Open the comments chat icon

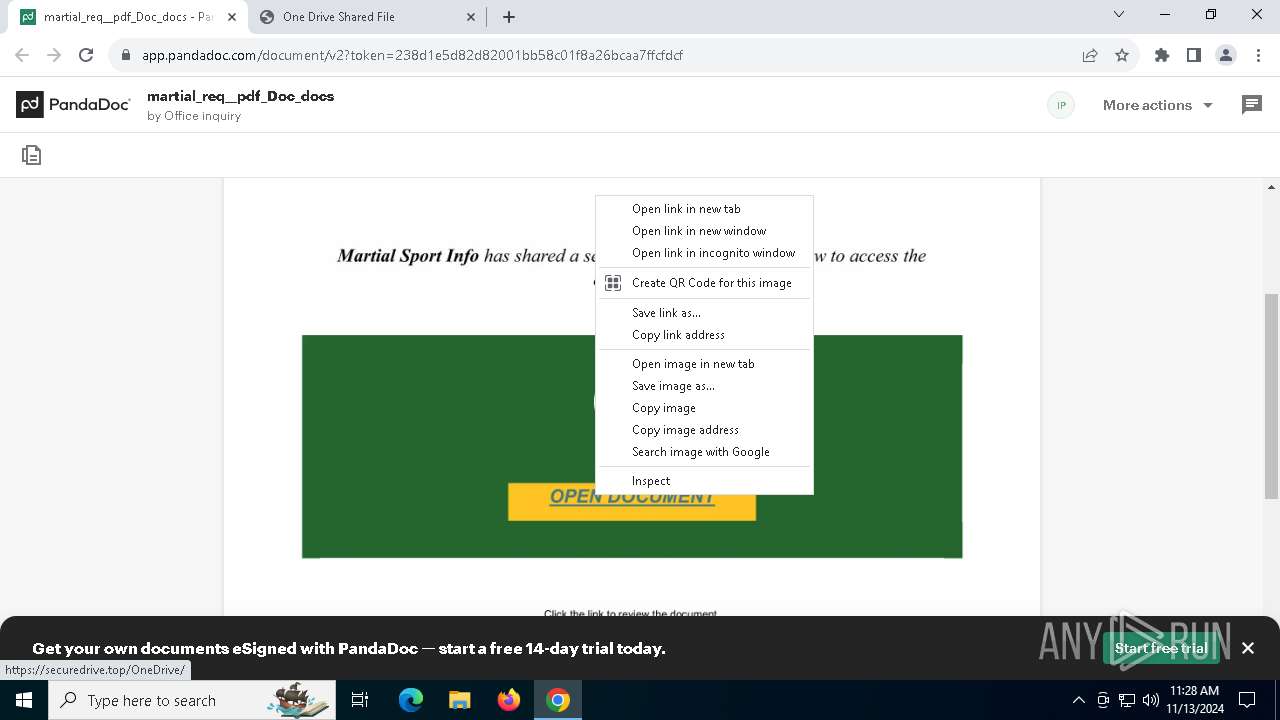pyautogui.click(x=1251, y=105)
